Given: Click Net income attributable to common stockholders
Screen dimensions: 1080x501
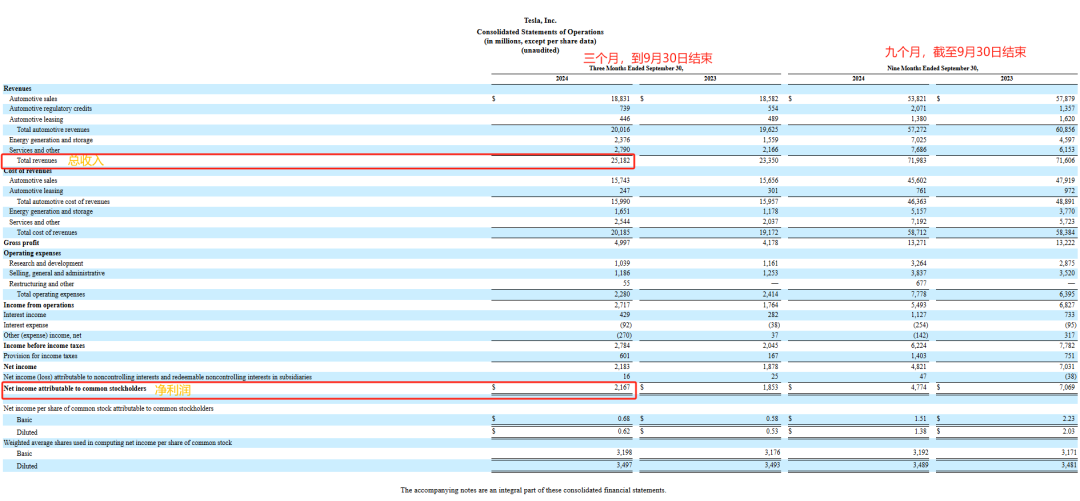Looking at the screenshot, I should click(x=75, y=387).
